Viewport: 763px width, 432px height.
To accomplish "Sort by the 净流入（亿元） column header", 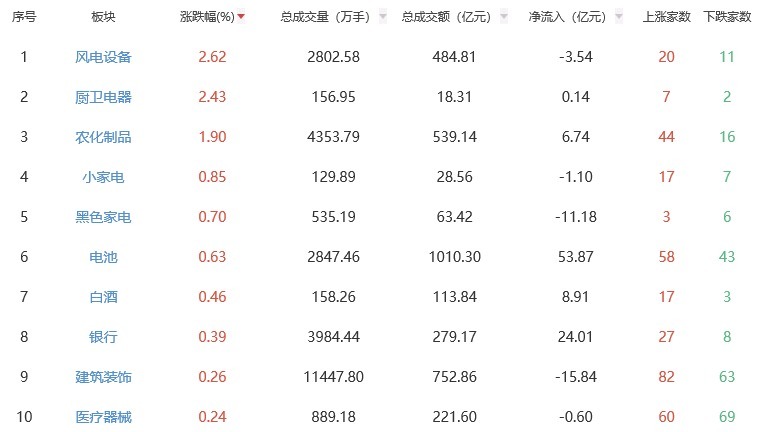I will tap(570, 17).
